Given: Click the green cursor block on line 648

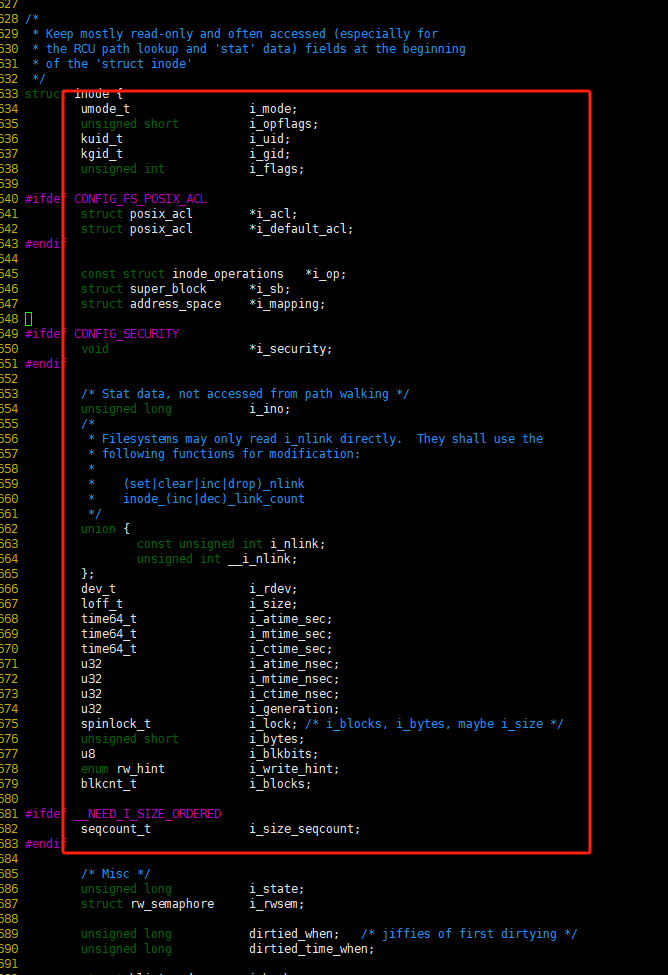Looking at the screenshot, I should [x=29, y=319].
